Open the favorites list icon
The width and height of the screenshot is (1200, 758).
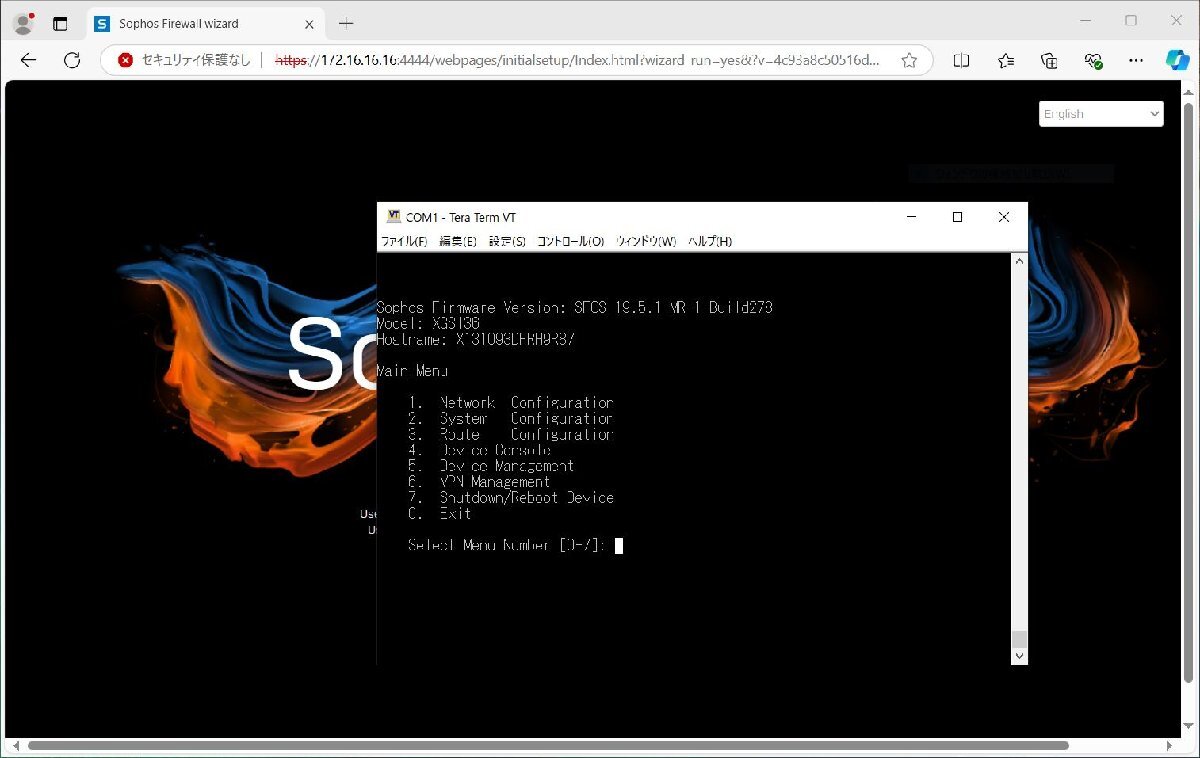tap(1006, 60)
